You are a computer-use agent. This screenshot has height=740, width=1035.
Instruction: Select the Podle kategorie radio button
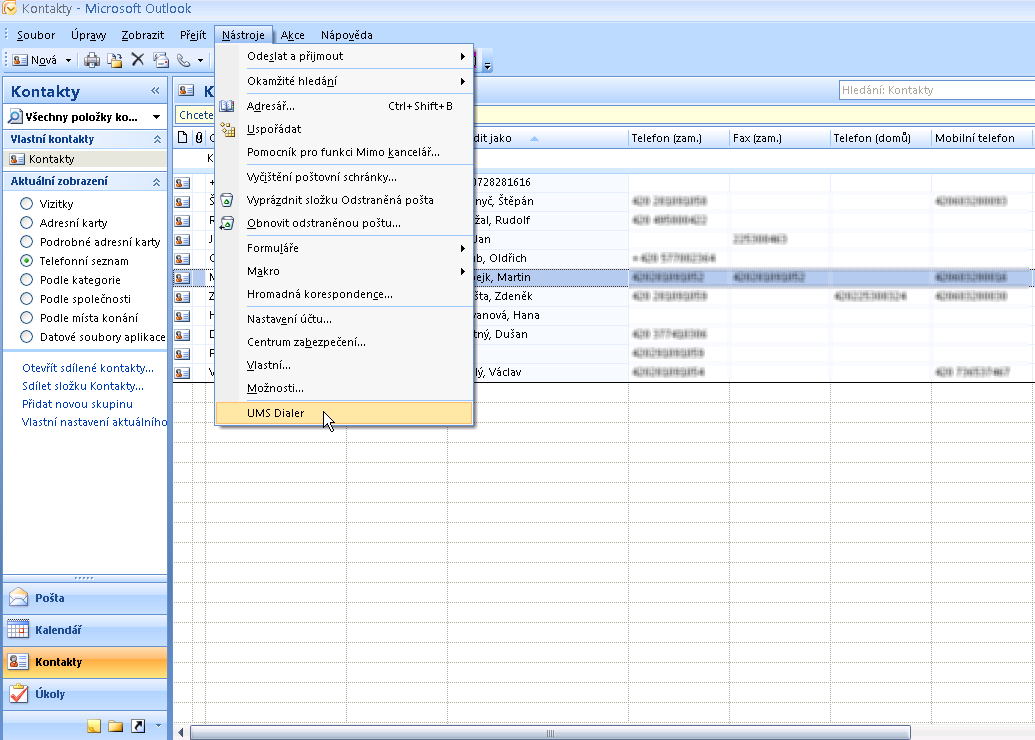[x=26, y=279]
